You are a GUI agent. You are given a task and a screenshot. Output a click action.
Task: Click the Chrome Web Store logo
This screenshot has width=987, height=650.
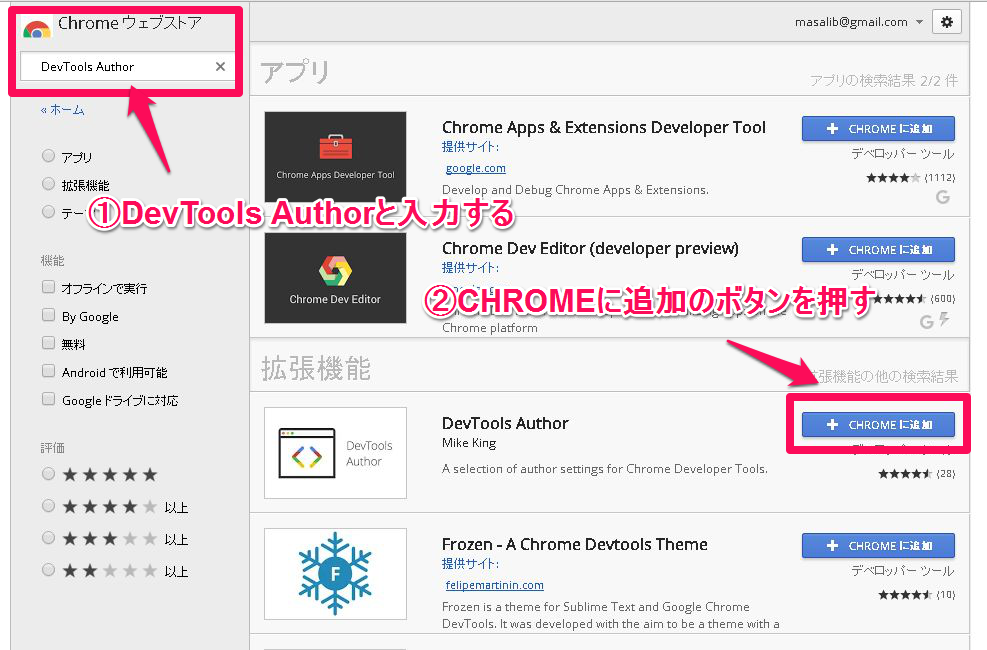[x=37, y=28]
